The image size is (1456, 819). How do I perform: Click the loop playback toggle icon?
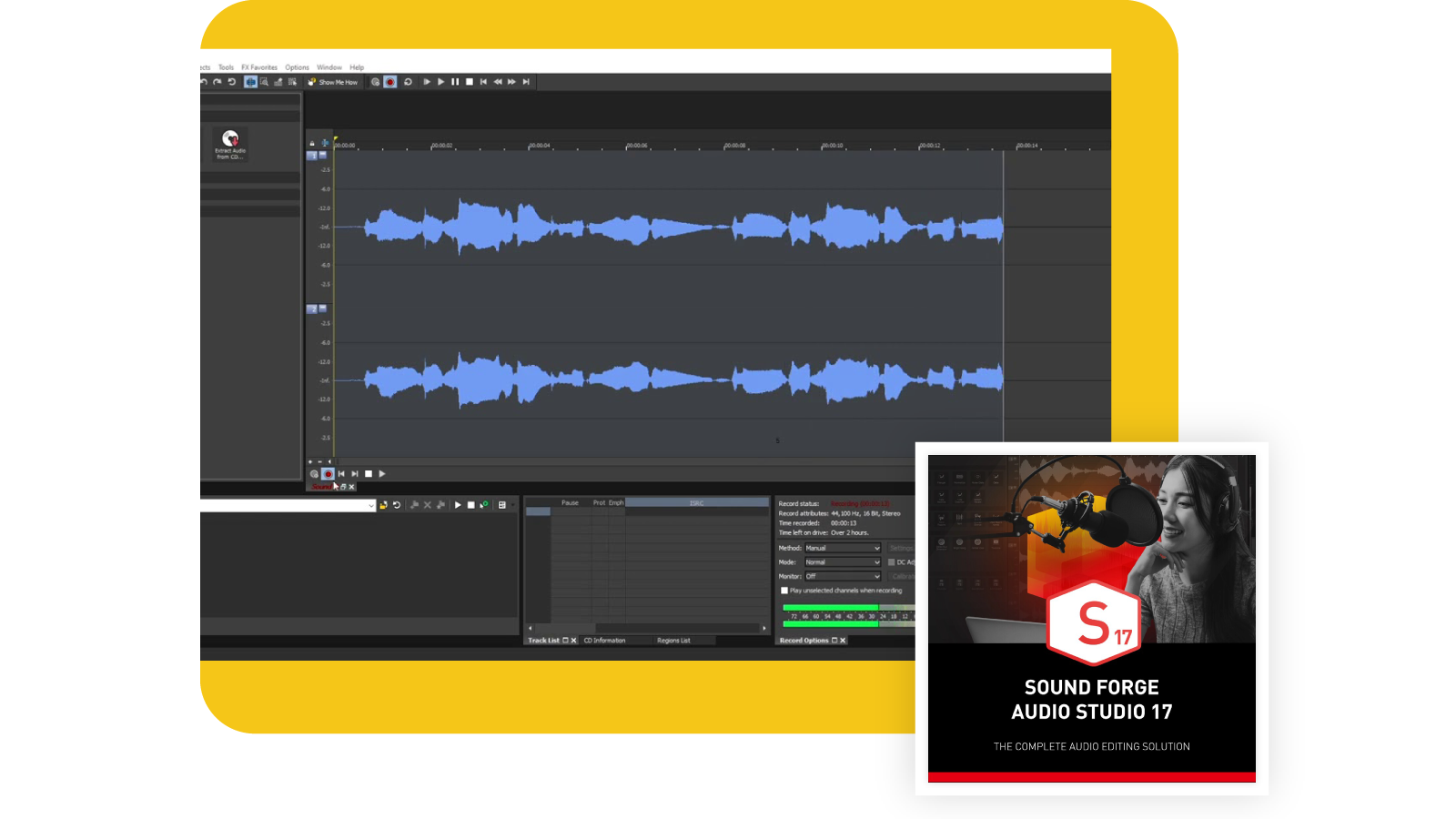point(408,82)
